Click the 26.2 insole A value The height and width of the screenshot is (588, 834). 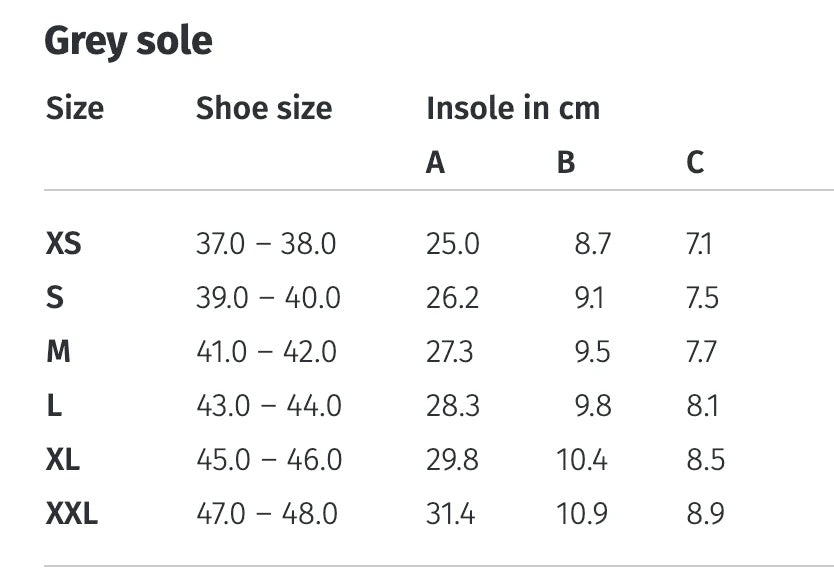[x=453, y=298]
